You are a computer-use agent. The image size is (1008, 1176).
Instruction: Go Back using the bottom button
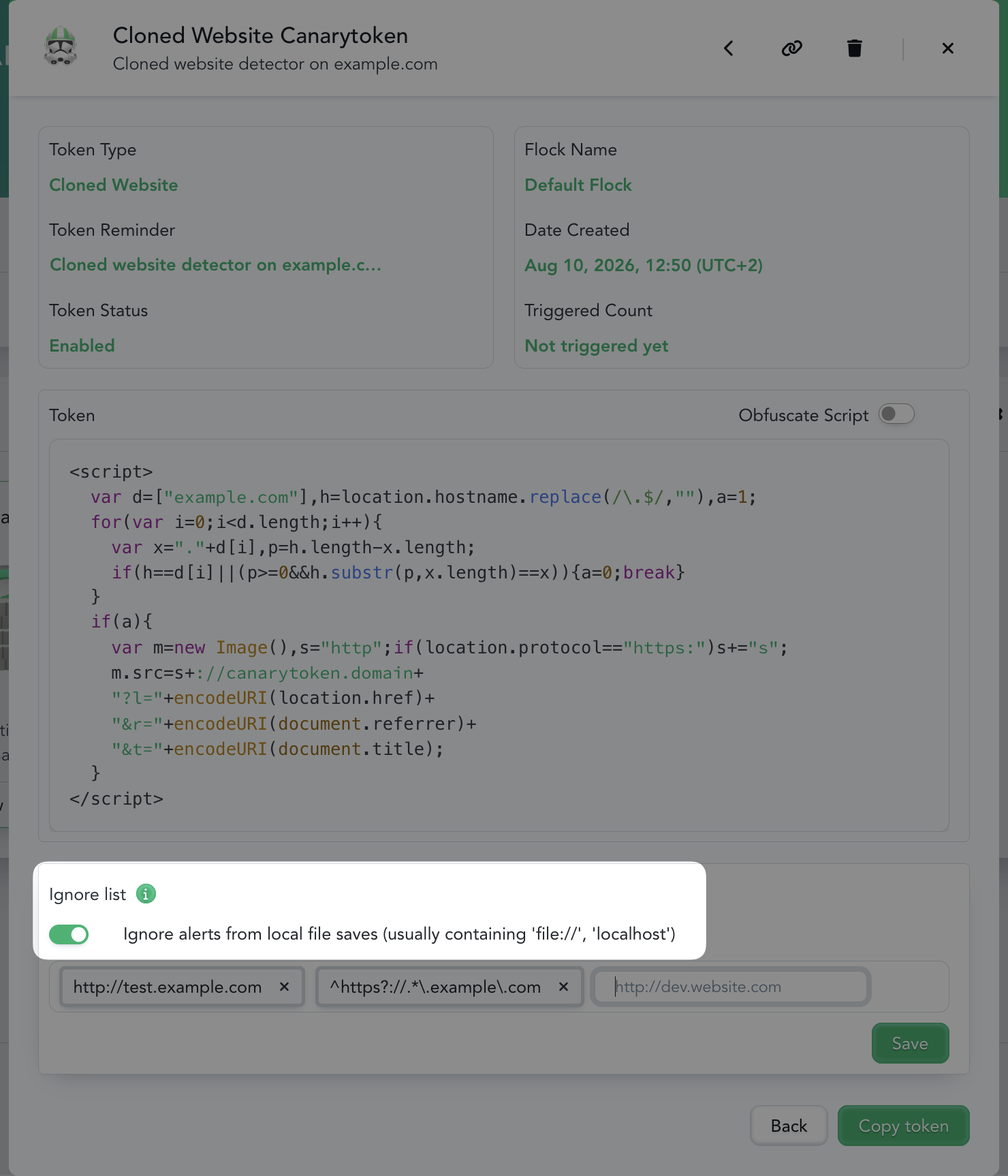point(789,1126)
